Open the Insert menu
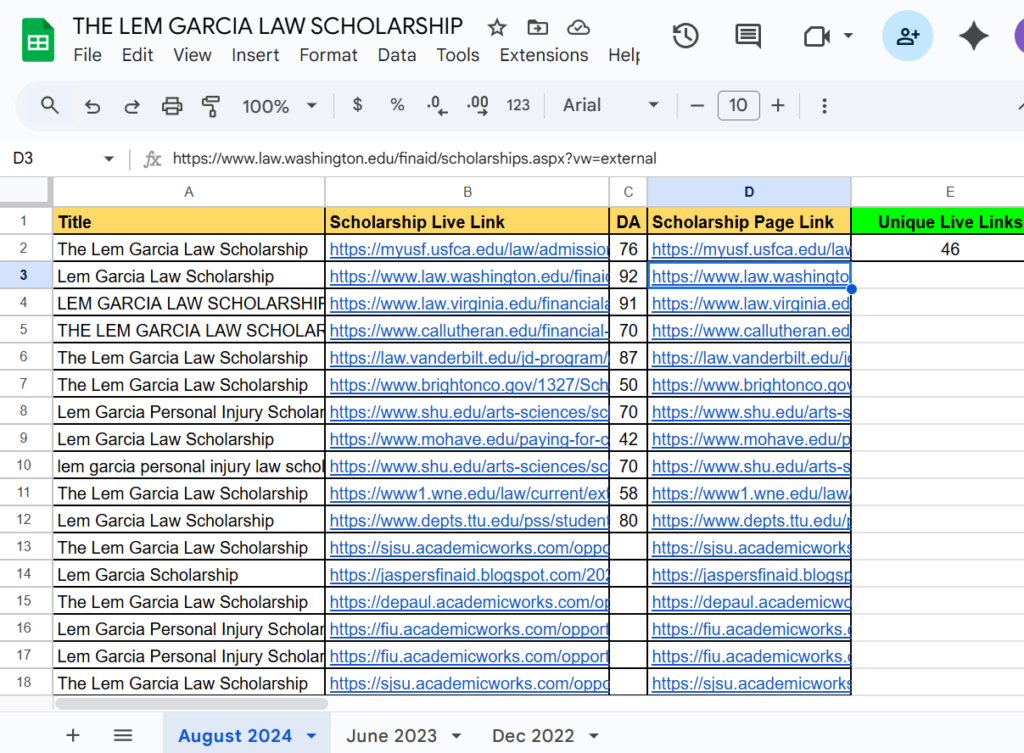Screen dimensions: 1024x753 (x=255, y=55)
